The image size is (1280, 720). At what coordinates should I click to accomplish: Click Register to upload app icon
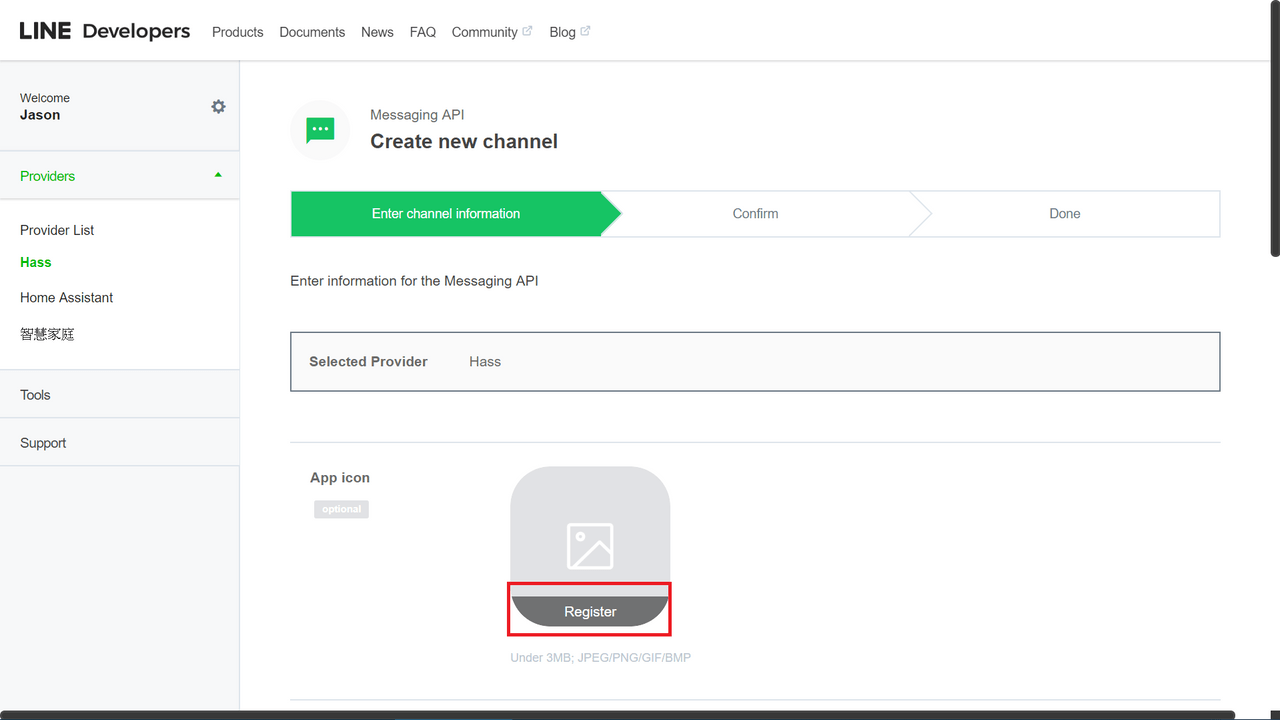pos(590,611)
